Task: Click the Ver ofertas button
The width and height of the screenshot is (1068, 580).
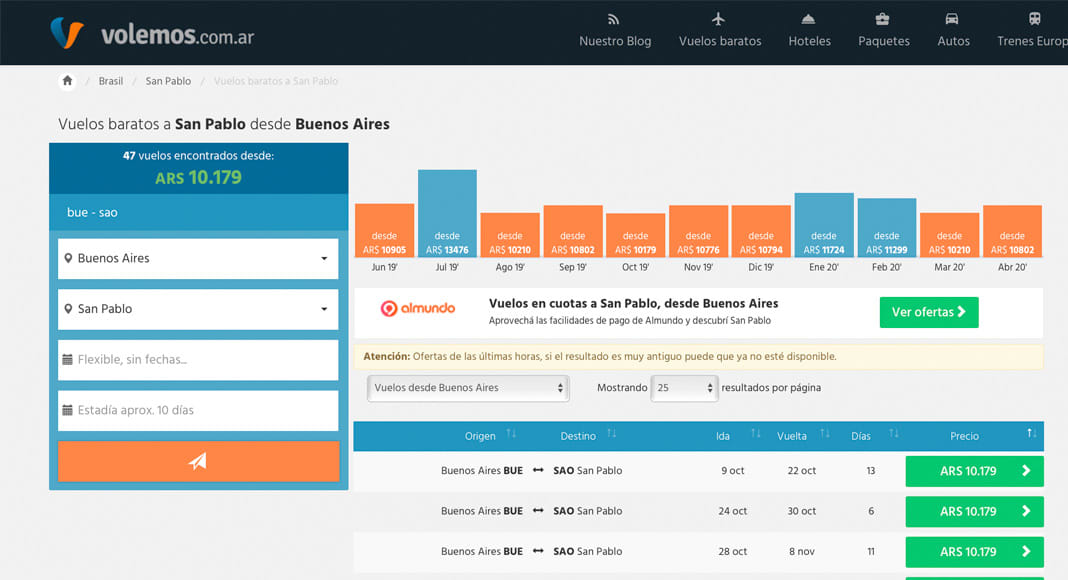Action: (x=929, y=312)
